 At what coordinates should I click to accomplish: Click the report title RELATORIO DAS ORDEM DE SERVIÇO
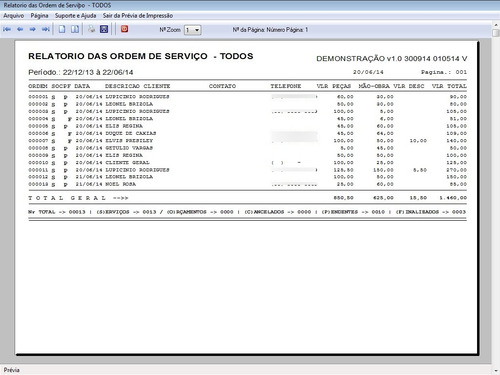pos(118,56)
